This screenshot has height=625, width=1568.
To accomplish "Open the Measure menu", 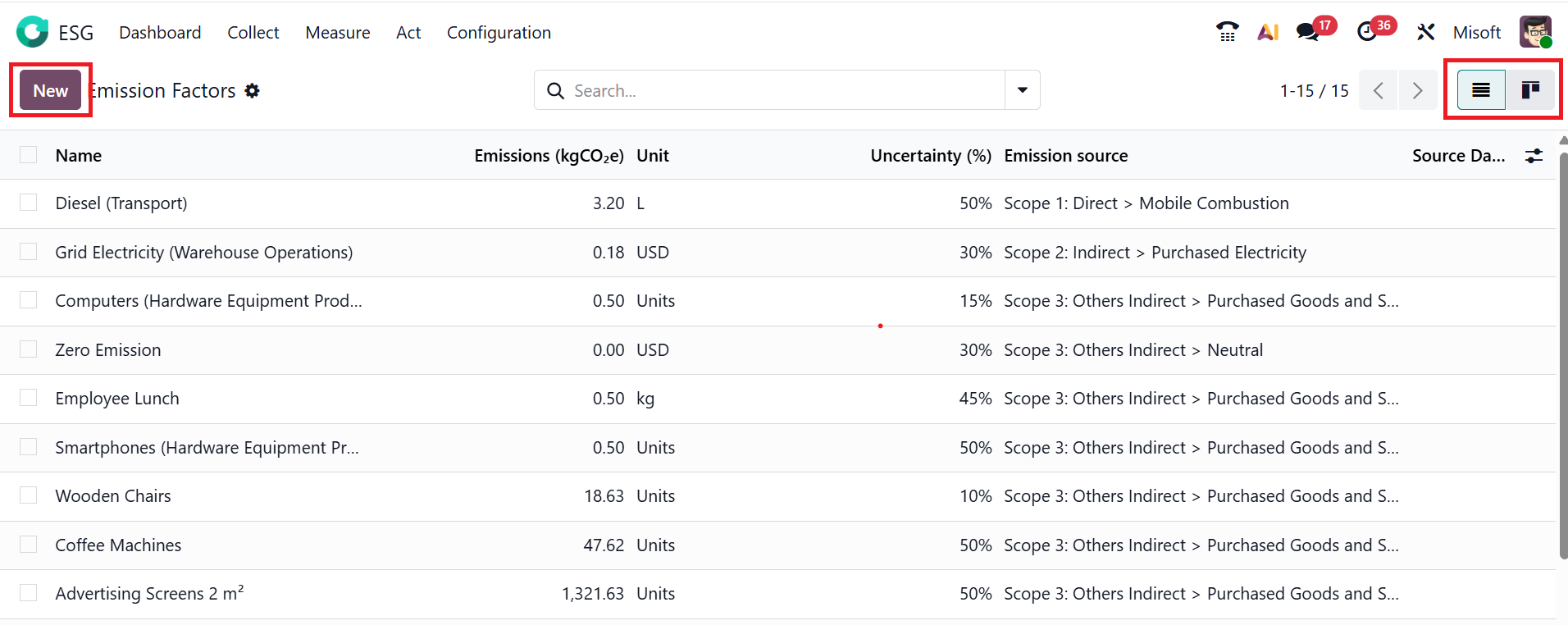I will [x=338, y=33].
